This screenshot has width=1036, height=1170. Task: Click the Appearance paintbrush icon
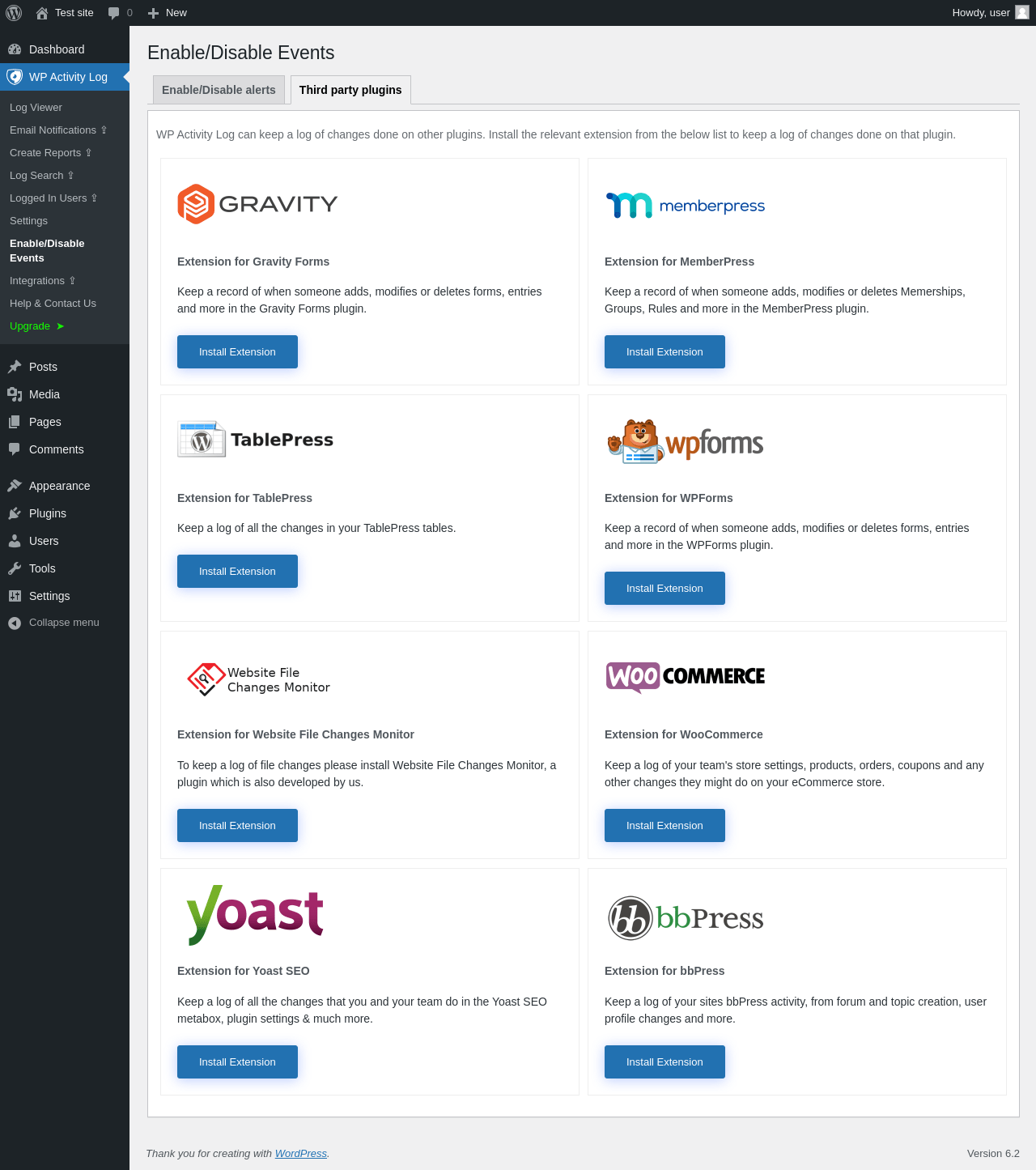15,486
